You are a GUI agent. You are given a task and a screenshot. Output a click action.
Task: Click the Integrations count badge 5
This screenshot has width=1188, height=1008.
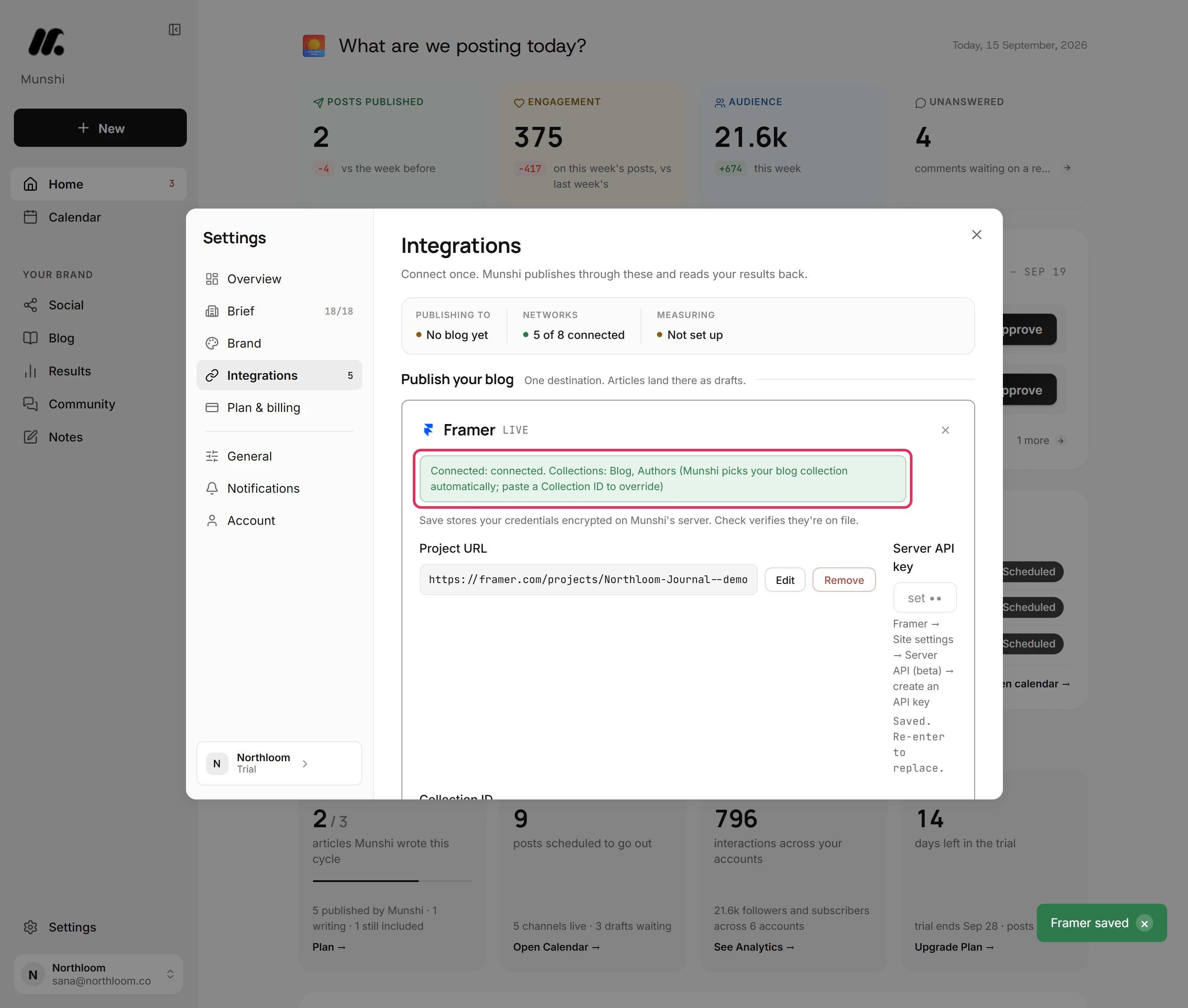point(350,375)
